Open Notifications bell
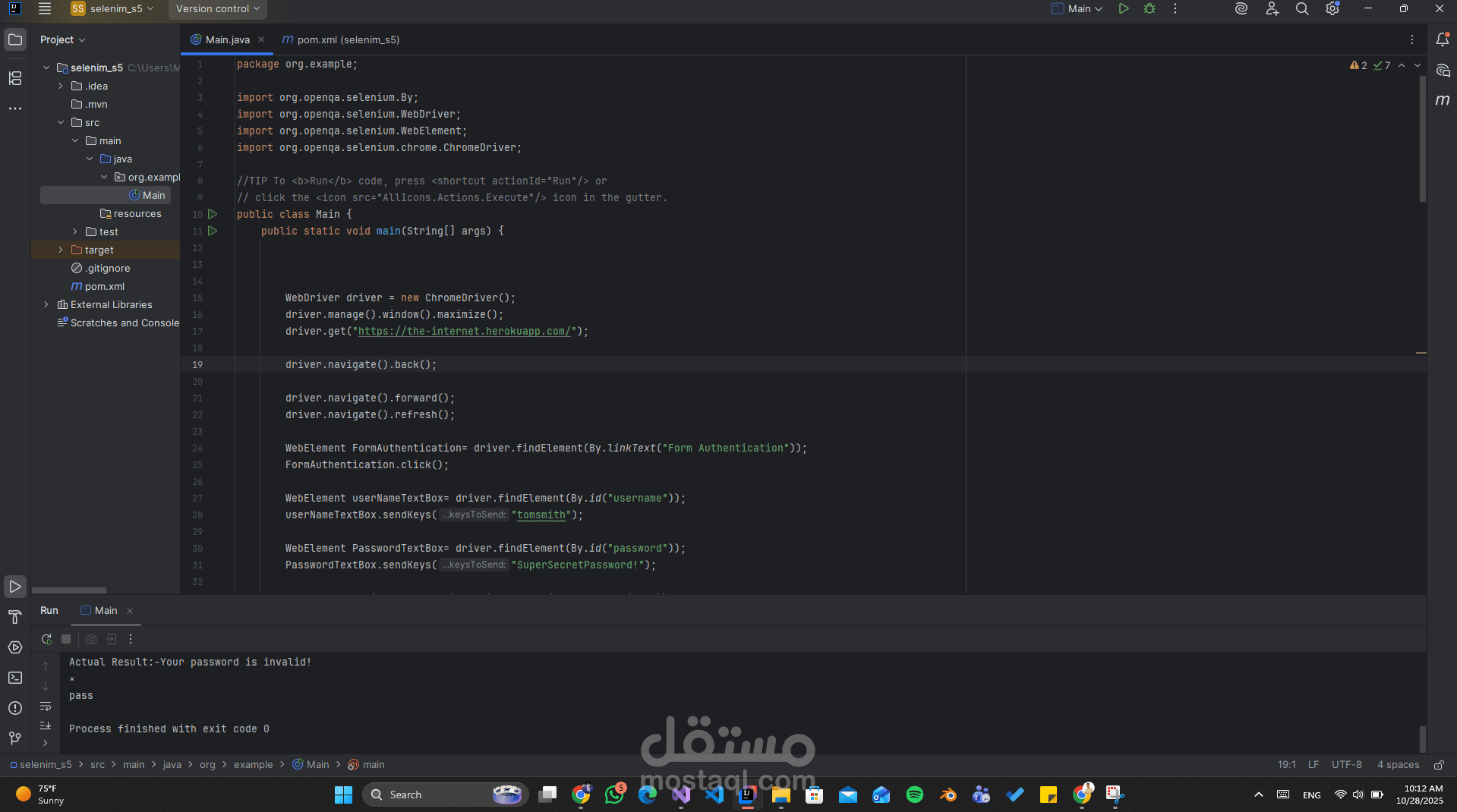The width and height of the screenshot is (1457, 812). click(x=1443, y=39)
